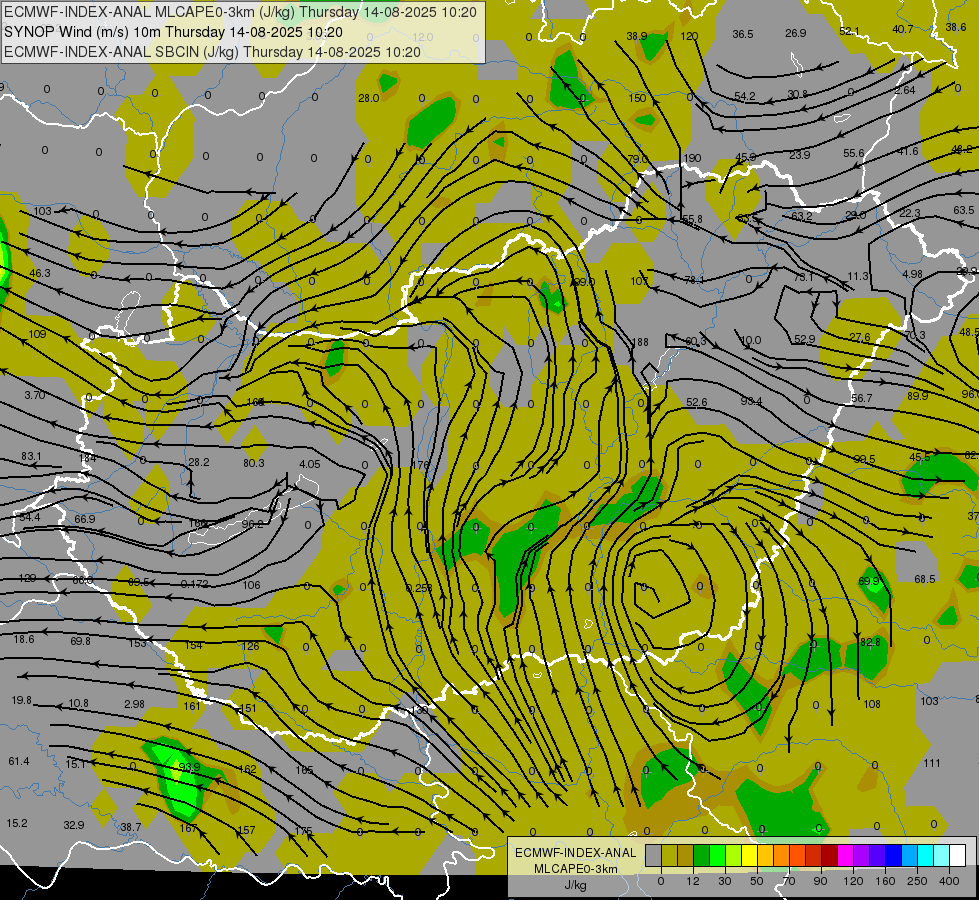979x900 pixels.
Task: Click the map value 175
Action: pos(303,831)
